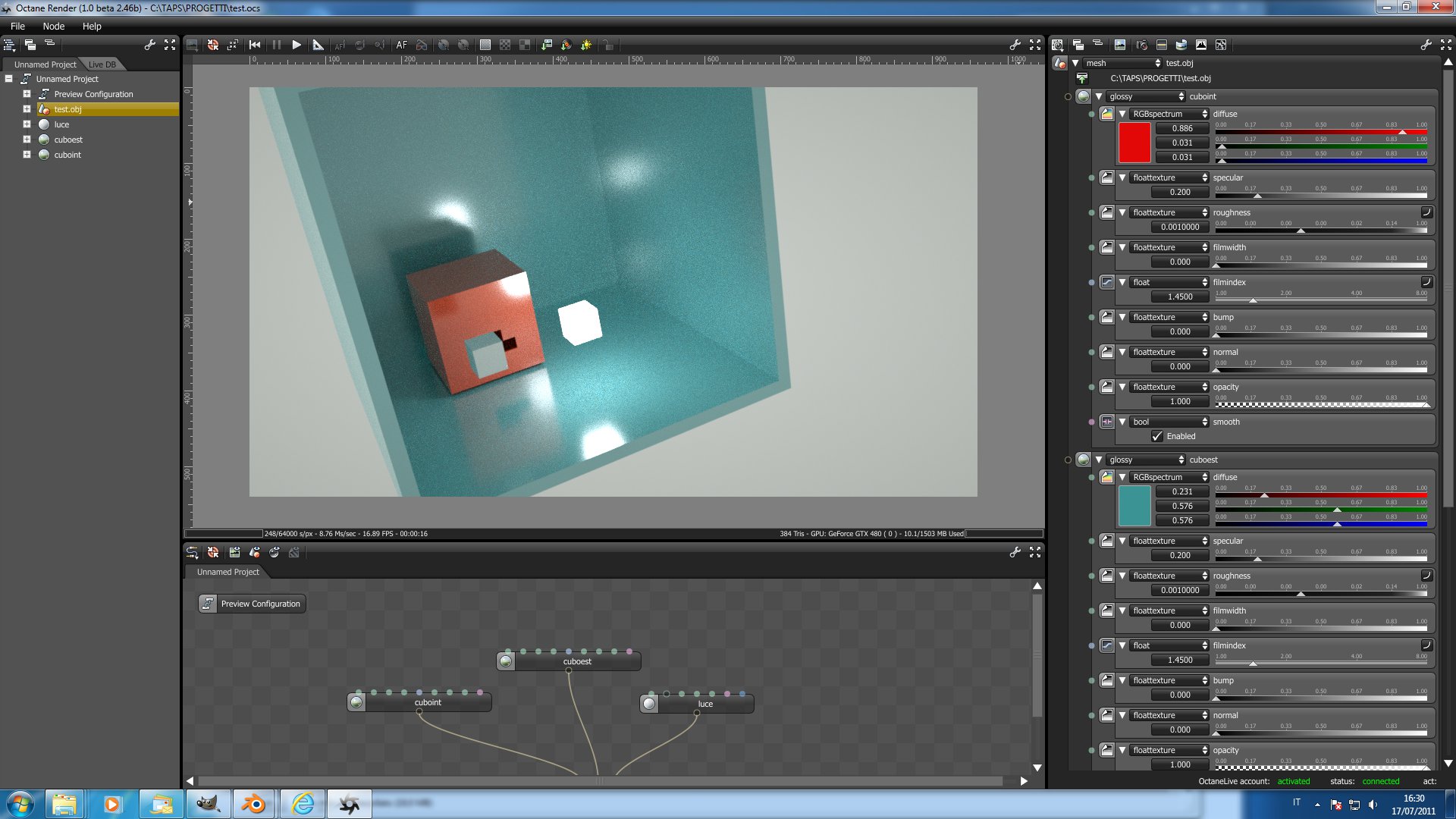Click the ruler measure tool icon
This screenshot has height=819, width=1456.
coord(318,45)
